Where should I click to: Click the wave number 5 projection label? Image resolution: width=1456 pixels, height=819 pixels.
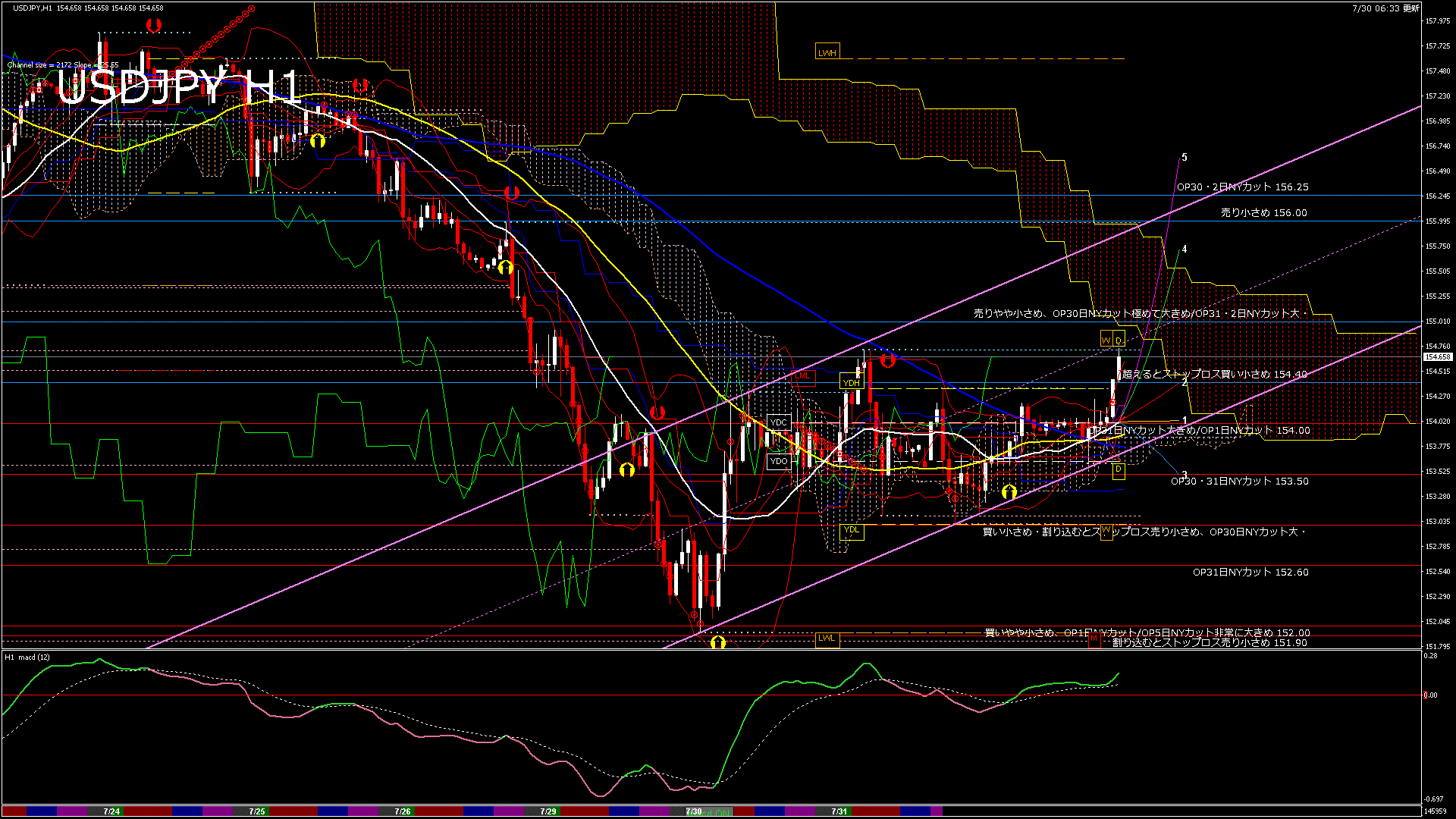pyautogui.click(x=1185, y=158)
